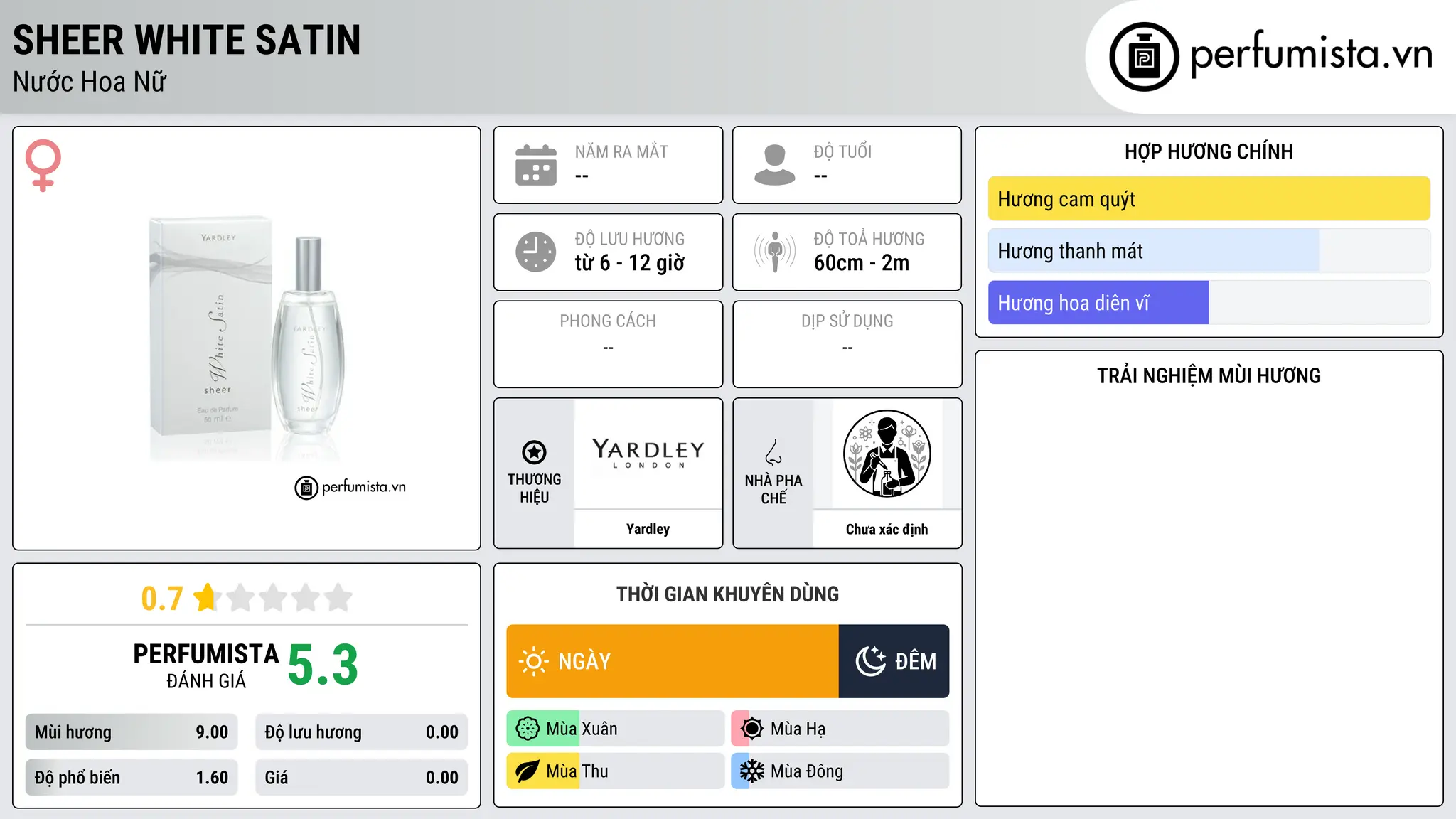
Task: Click the calendar icon beside Năm ra mắt
Action: coord(536,165)
